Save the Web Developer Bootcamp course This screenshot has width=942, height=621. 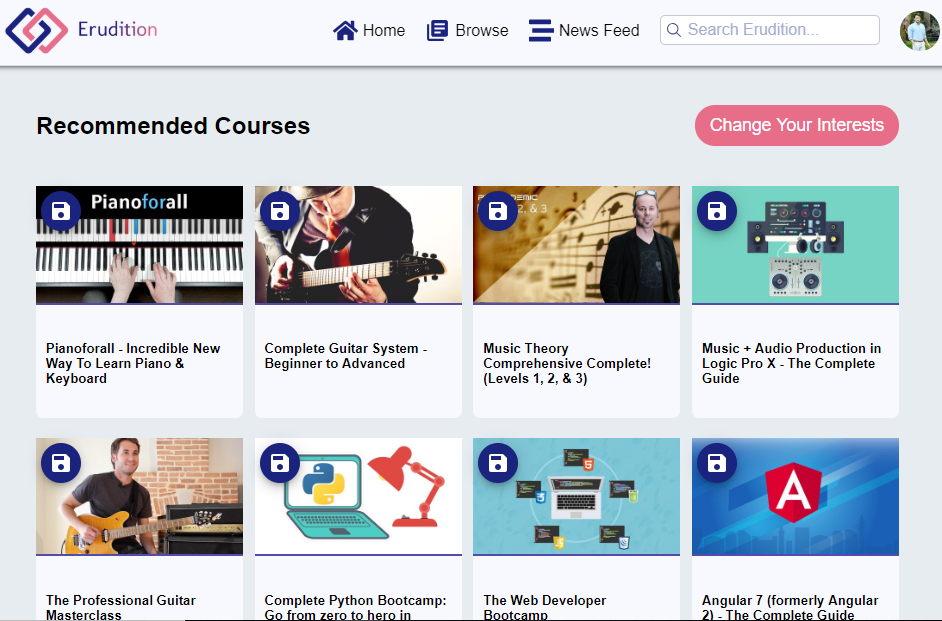click(498, 463)
